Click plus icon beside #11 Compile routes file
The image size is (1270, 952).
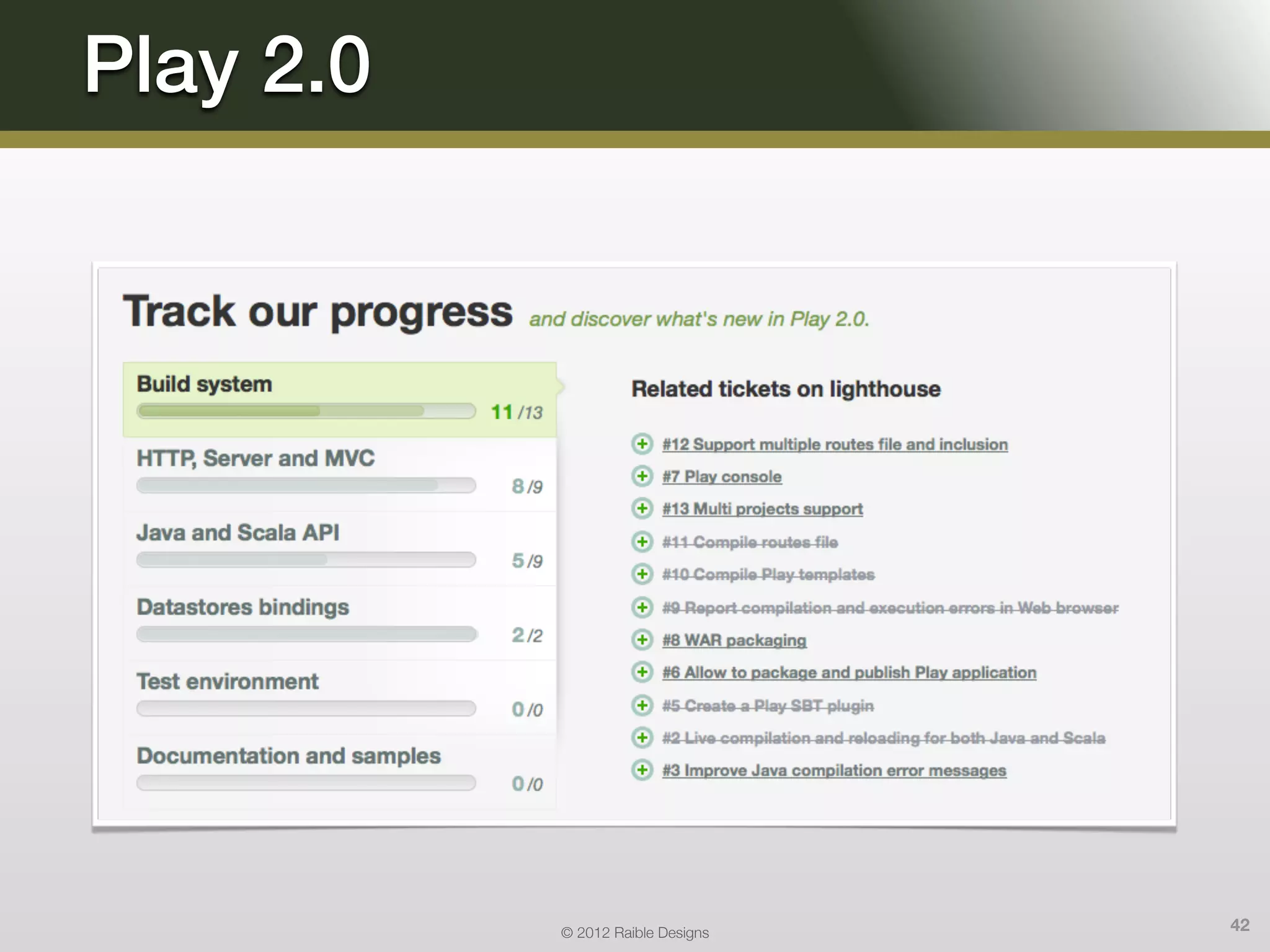pyautogui.click(x=642, y=542)
